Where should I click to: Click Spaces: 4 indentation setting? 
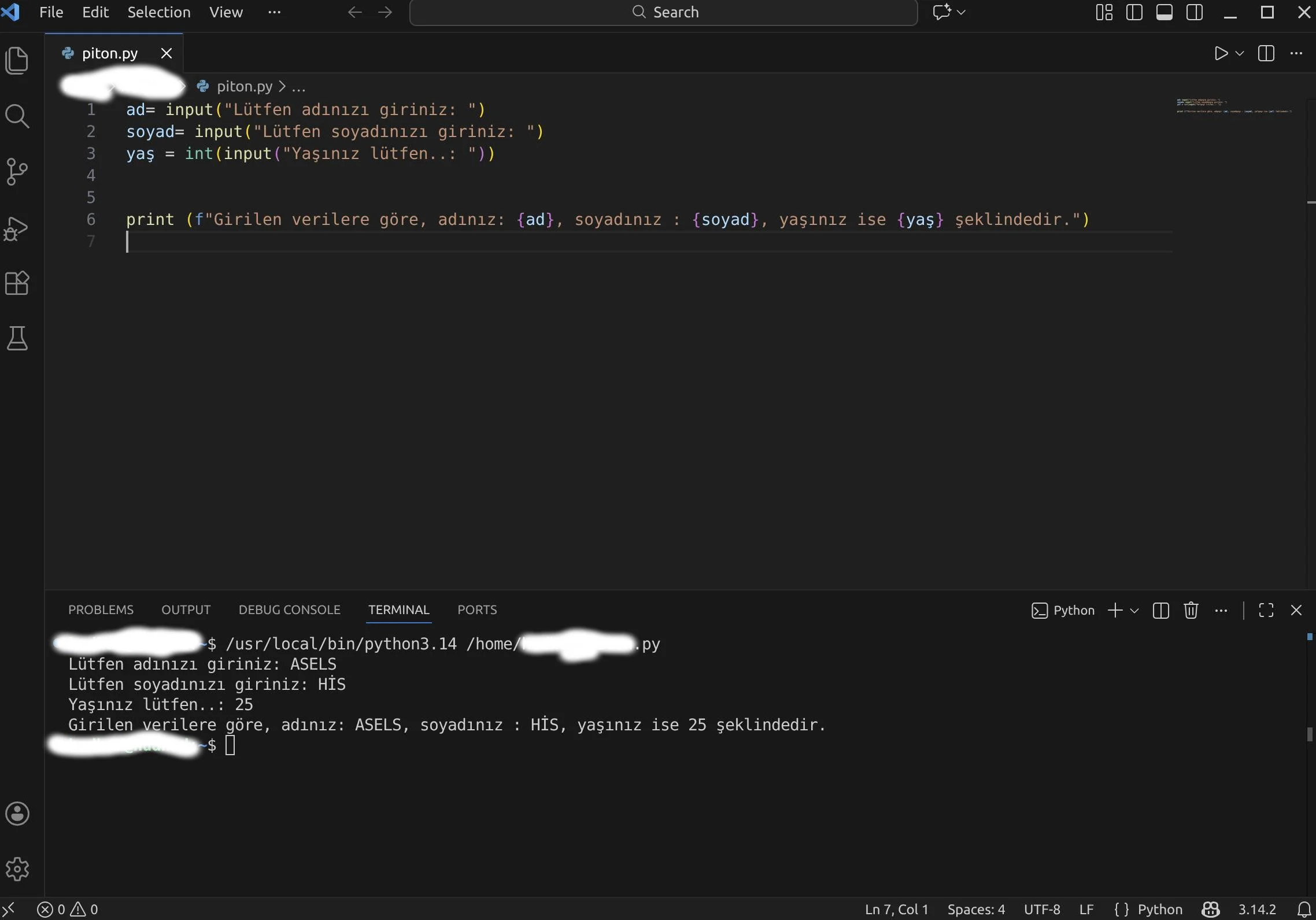click(x=976, y=910)
